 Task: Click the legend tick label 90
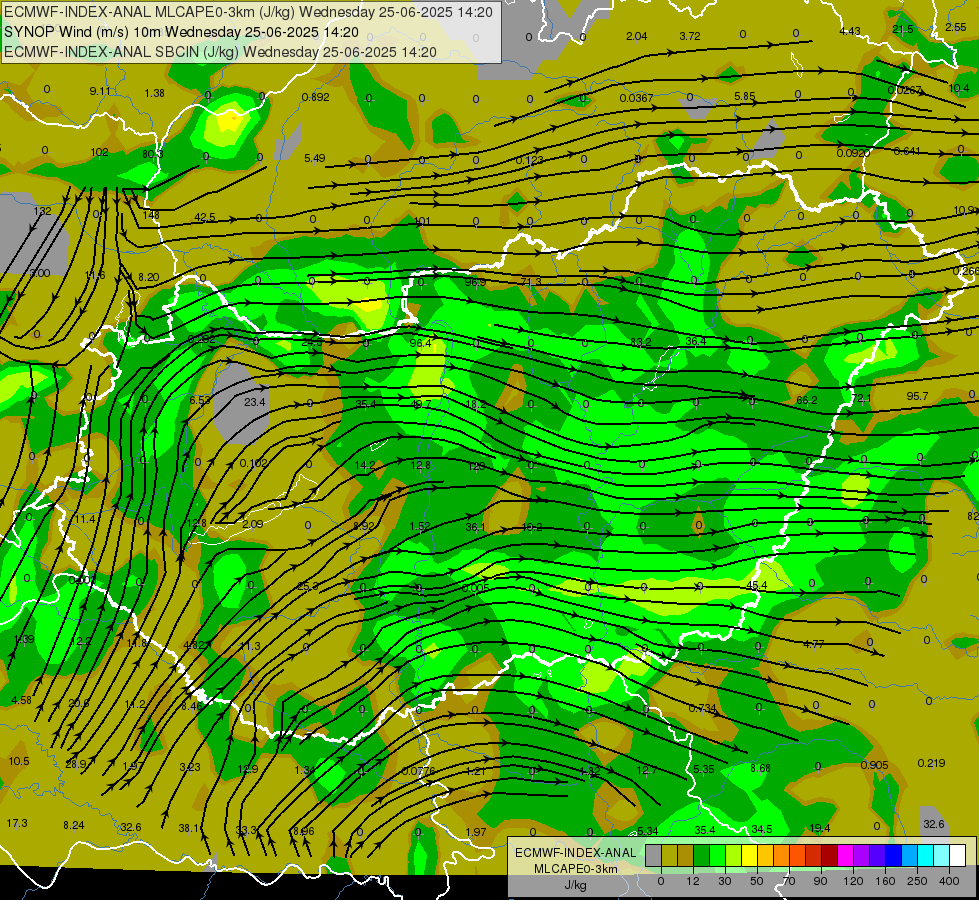click(820, 881)
